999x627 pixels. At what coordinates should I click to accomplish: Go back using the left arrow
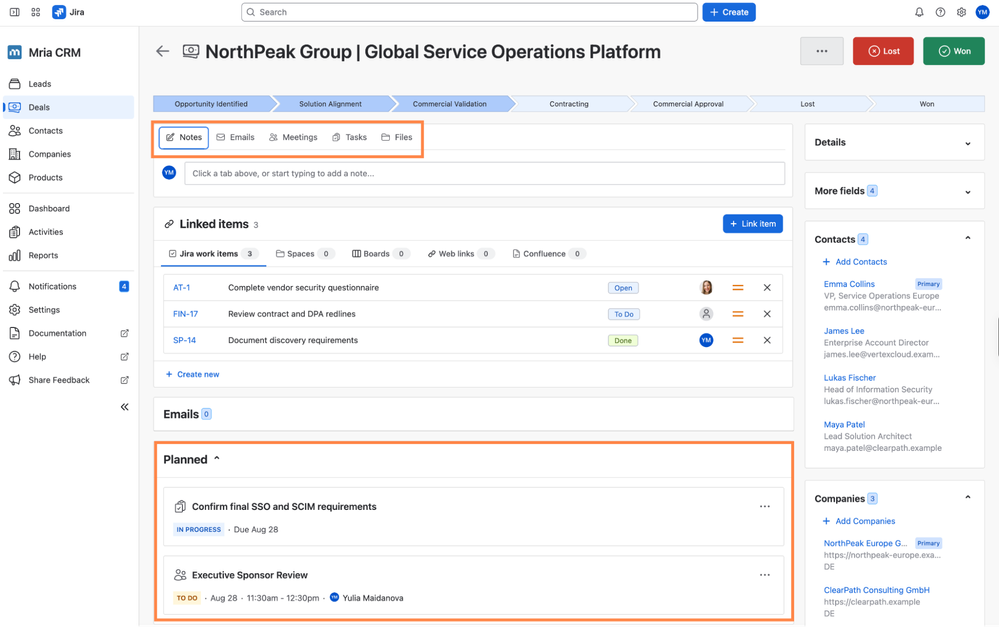(162, 52)
